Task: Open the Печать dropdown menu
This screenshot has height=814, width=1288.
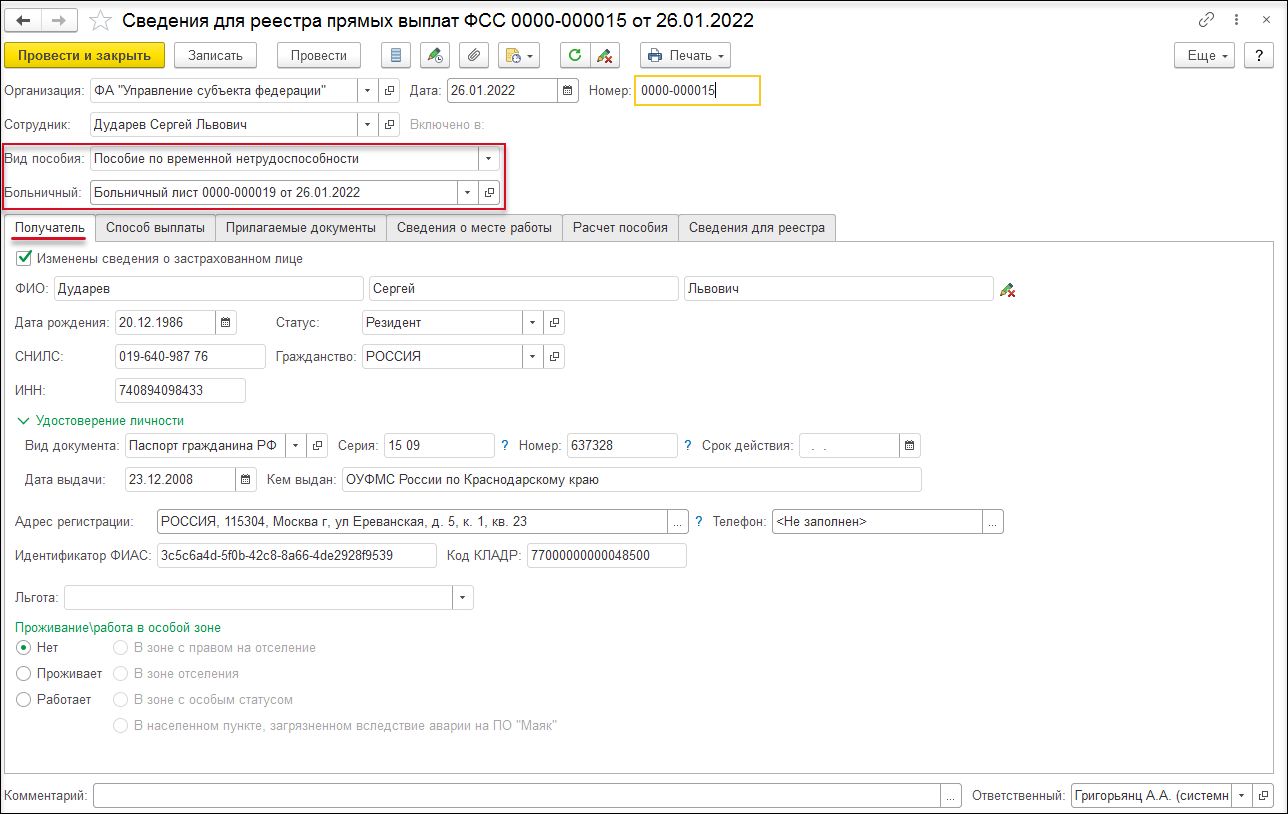Action: (685, 55)
